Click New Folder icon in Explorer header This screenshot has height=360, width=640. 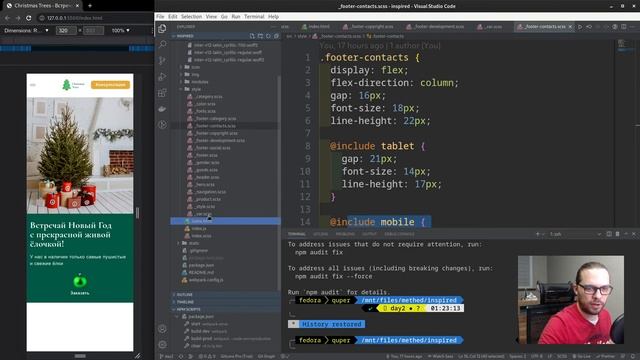(x=260, y=36)
